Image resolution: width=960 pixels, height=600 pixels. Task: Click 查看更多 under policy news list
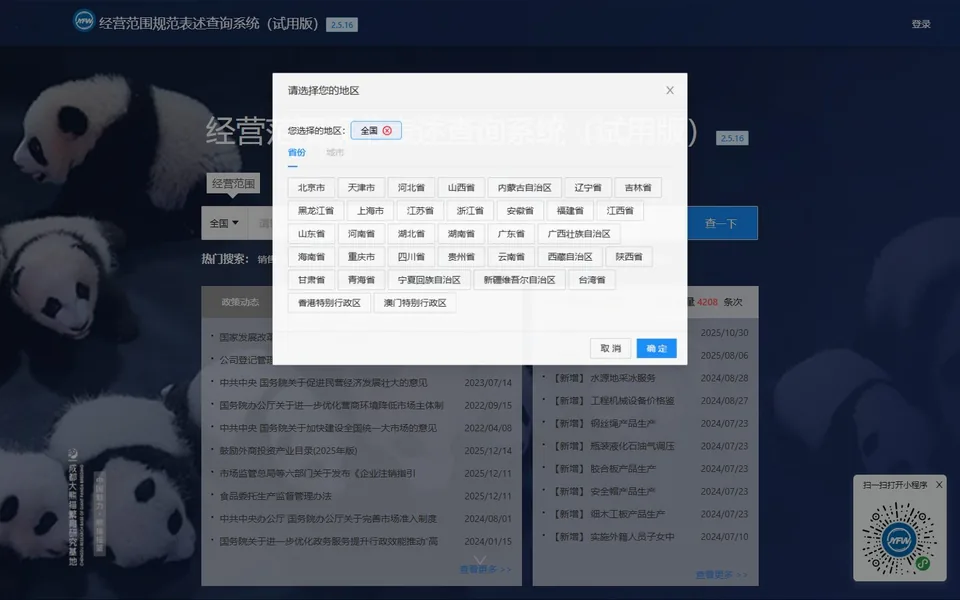485,569
